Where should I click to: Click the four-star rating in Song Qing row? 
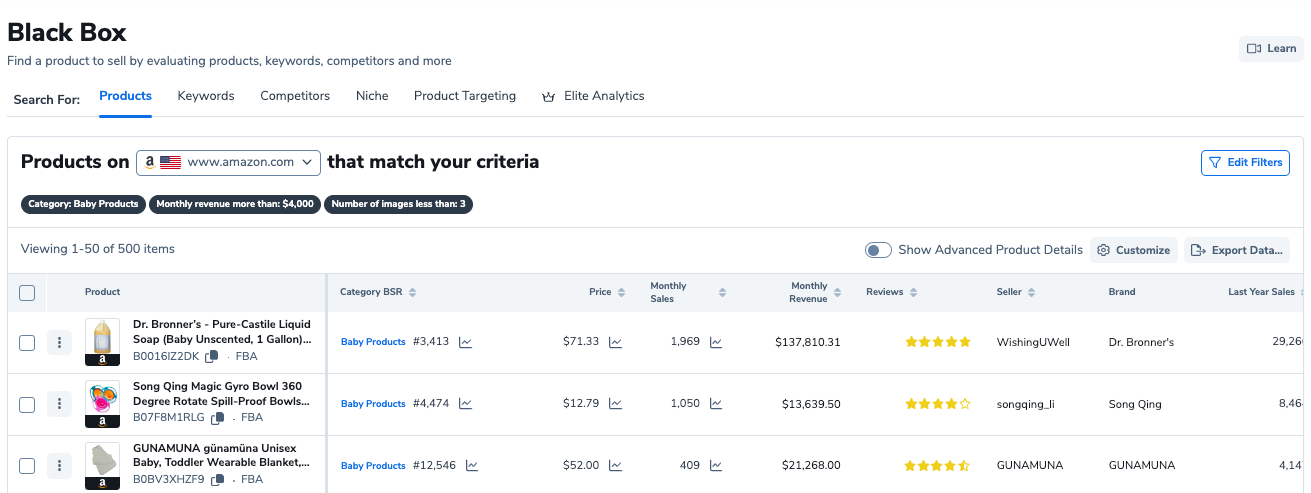coord(938,404)
